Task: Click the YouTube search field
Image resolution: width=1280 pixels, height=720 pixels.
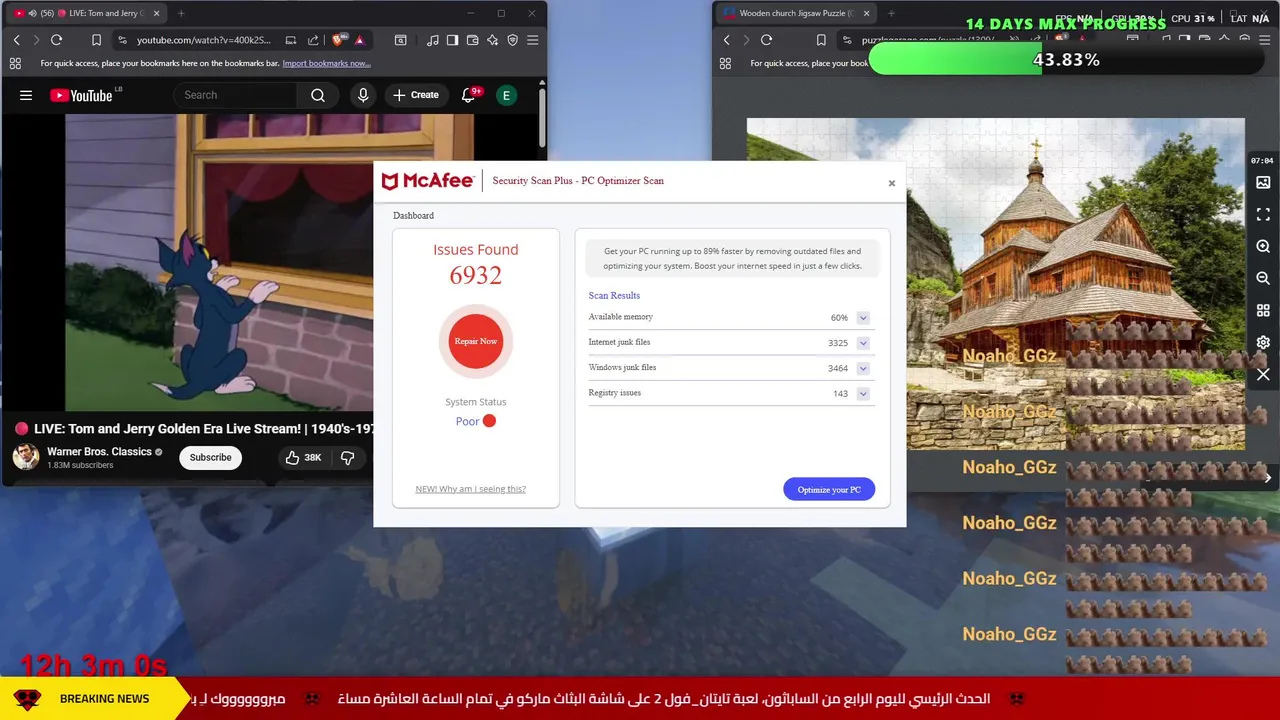Action: point(235,95)
